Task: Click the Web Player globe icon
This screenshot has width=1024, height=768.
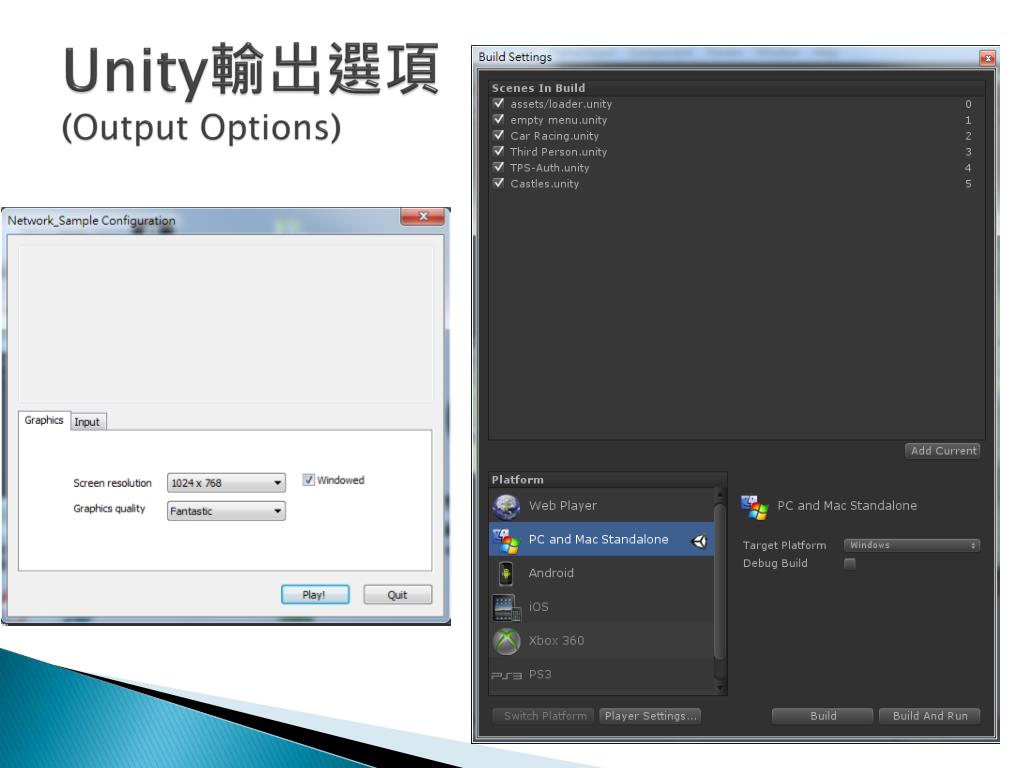Action: coord(506,506)
